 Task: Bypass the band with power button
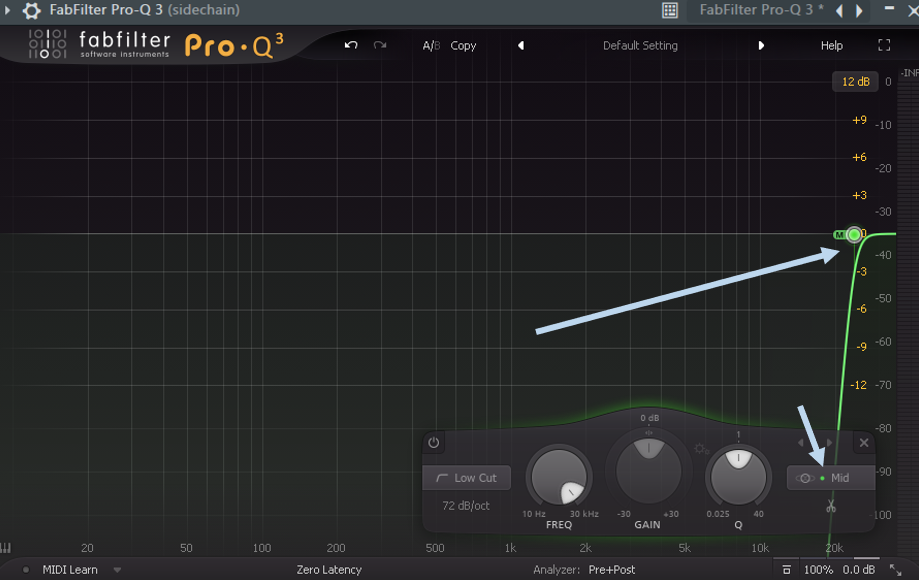pyautogui.click(x=433, y=442)
